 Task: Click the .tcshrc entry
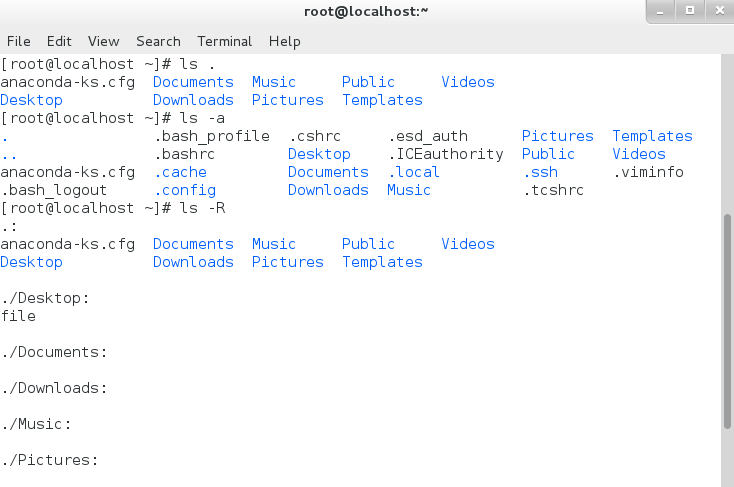pyautogui.click(x=553, y=191)
